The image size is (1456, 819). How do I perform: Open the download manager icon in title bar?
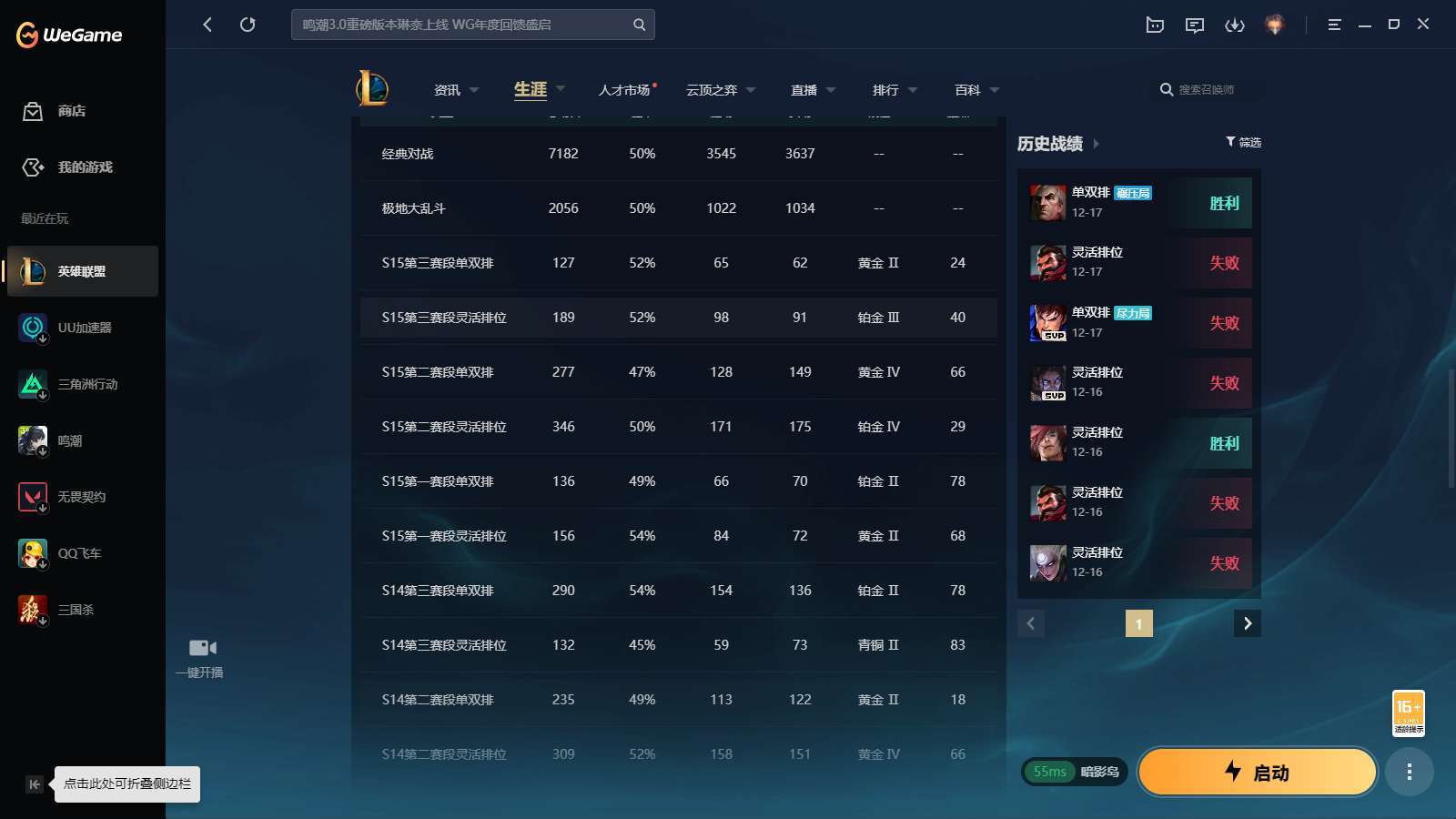pos(1236,25)
